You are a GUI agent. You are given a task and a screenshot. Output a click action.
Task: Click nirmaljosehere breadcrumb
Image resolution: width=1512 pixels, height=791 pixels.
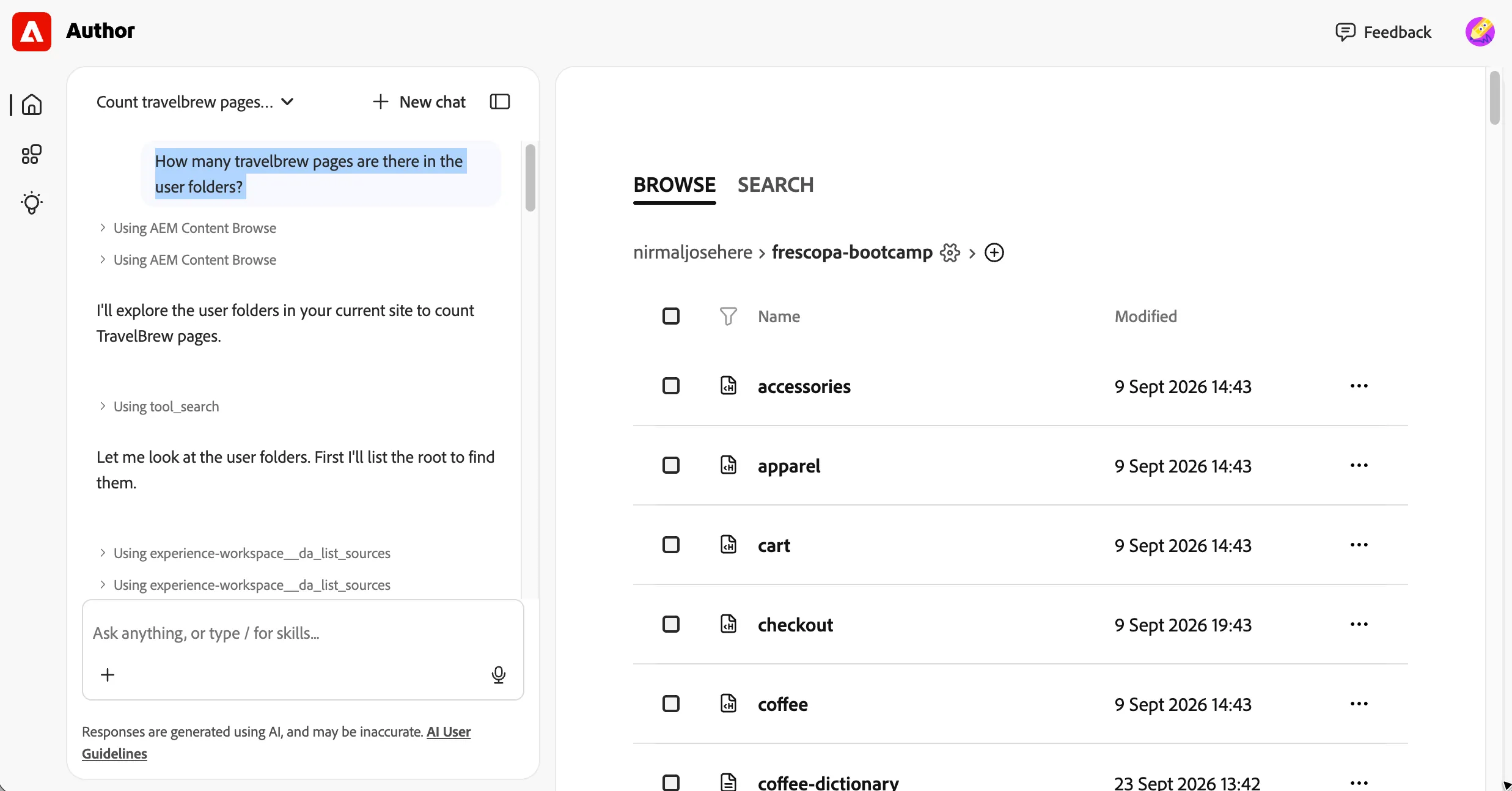click(x=692, y=252)
